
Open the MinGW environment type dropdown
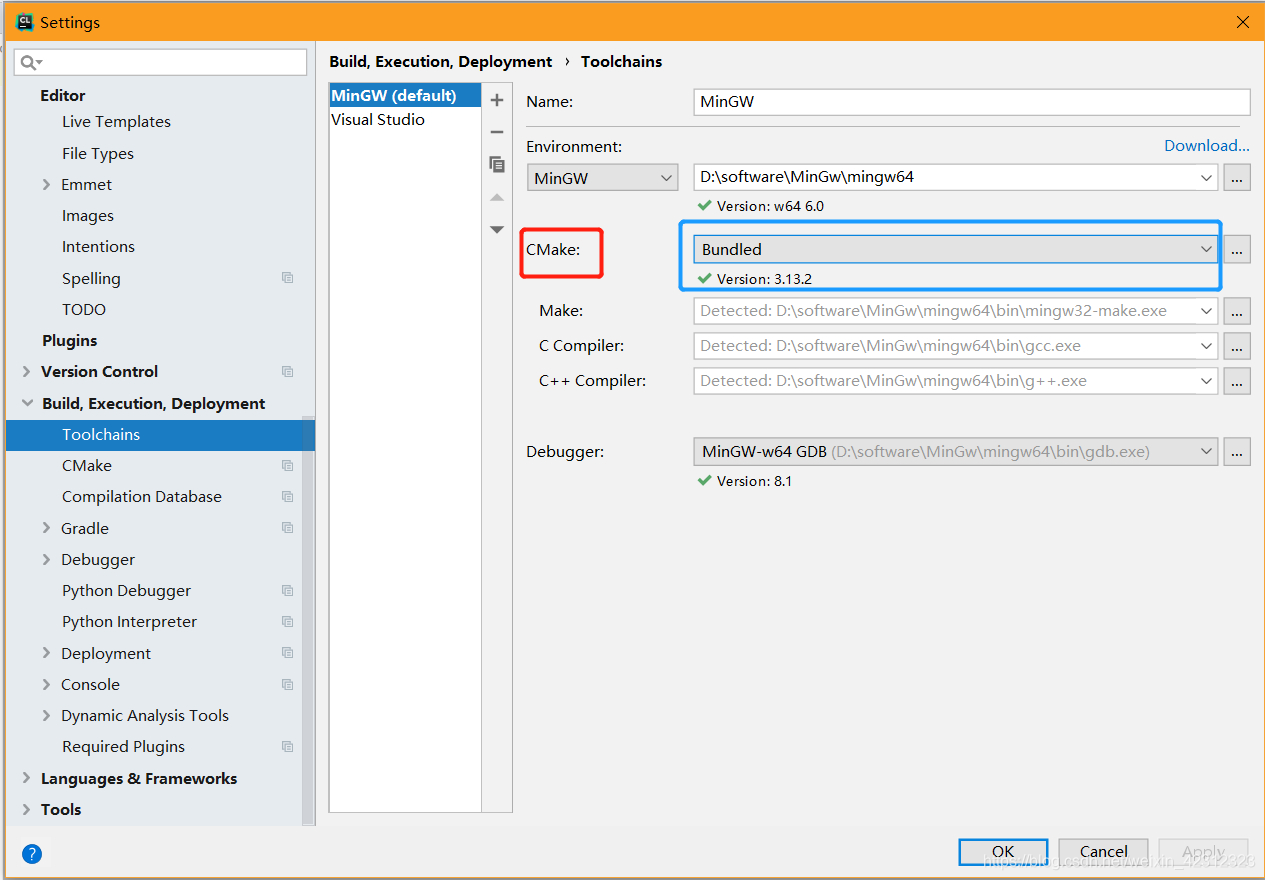coord(603,178)
